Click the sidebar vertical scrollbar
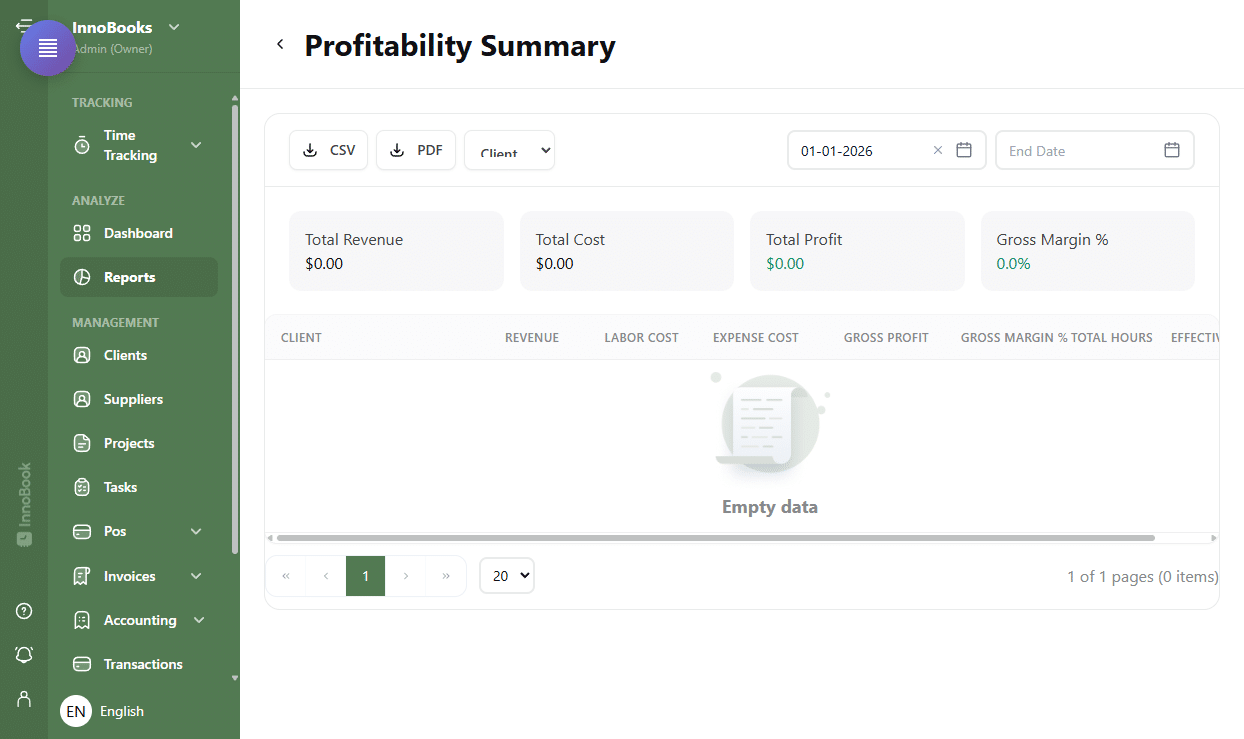 tap(235, 330)
